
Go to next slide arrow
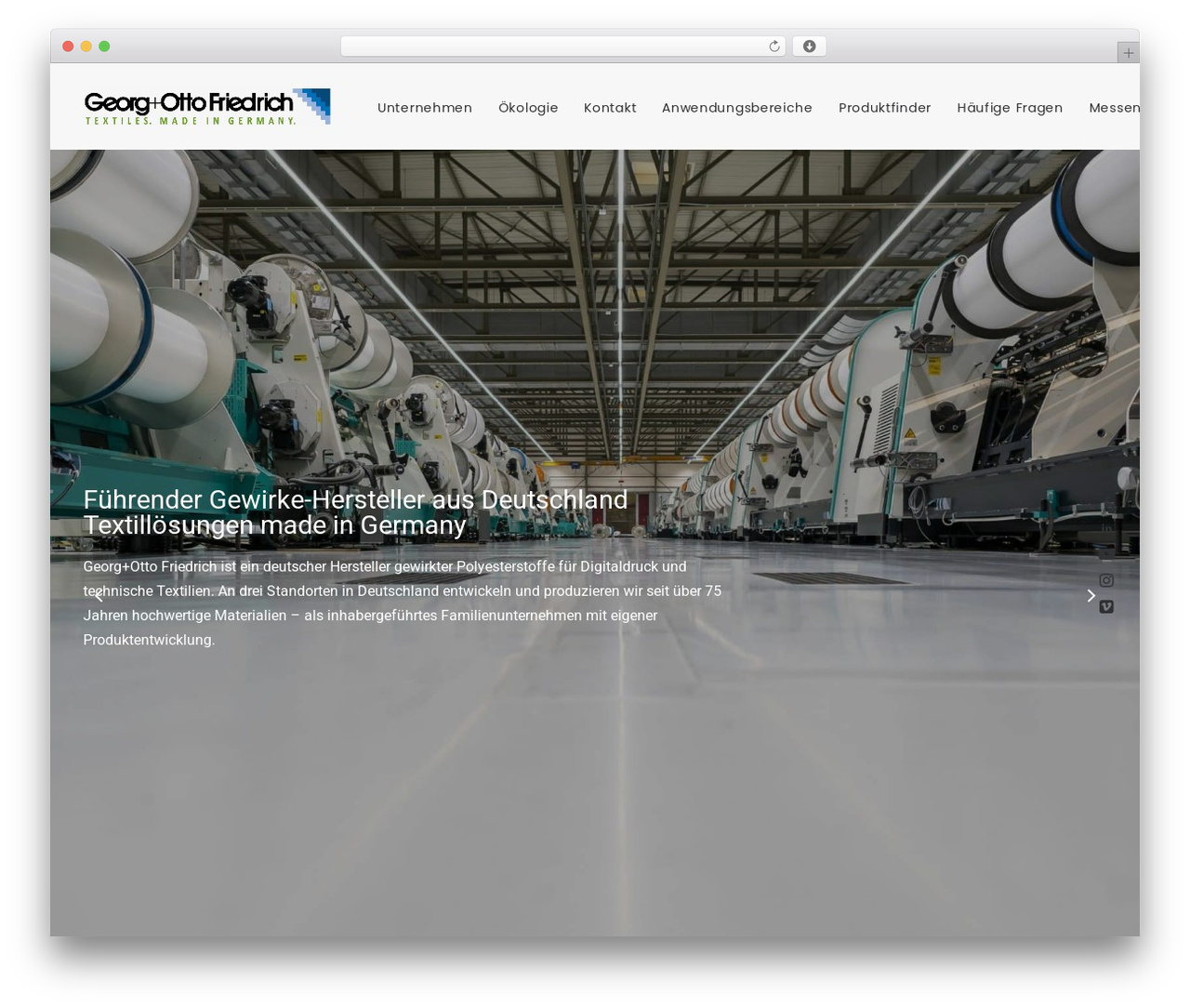[x=1091, y=595]
